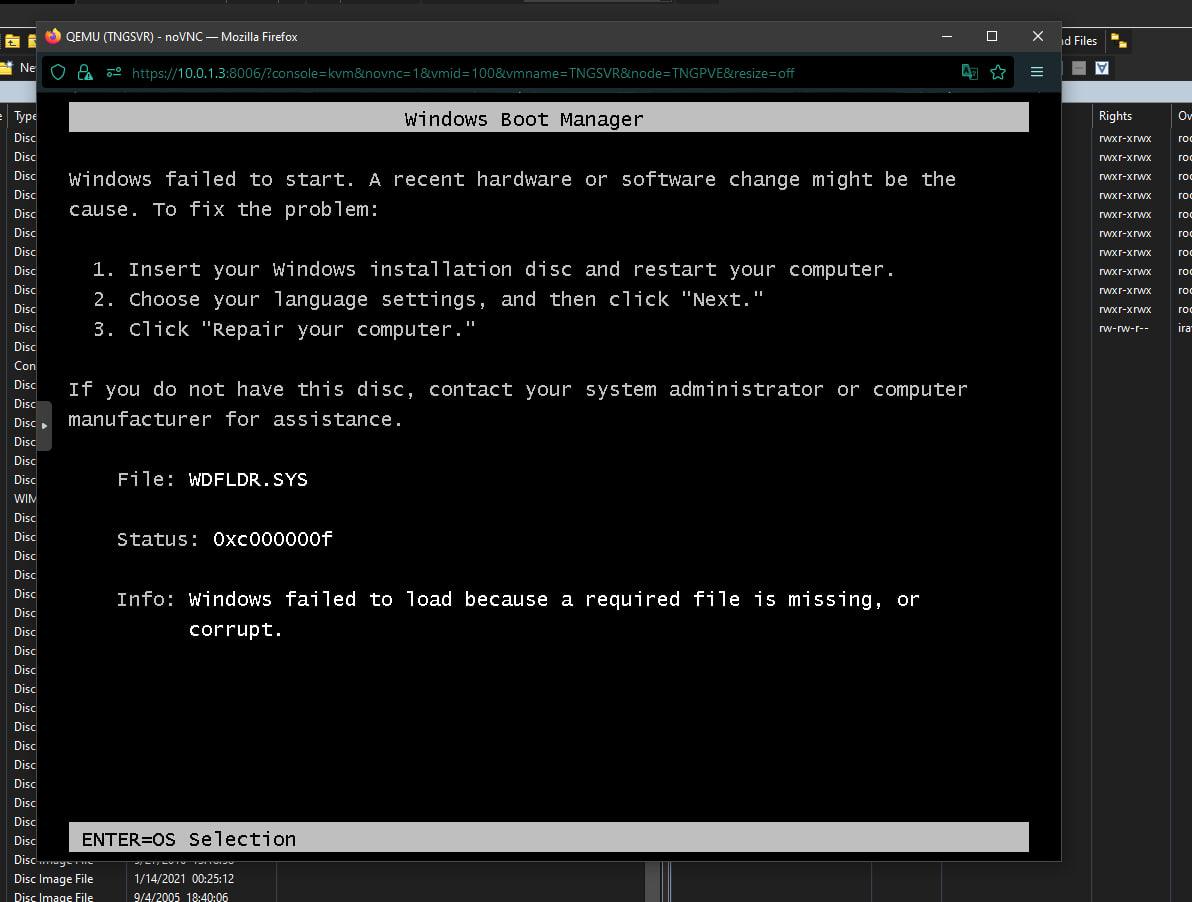Open the Firefox hamburger application menu
This screenshot has width=1192, height=902.
[1037, 72]
